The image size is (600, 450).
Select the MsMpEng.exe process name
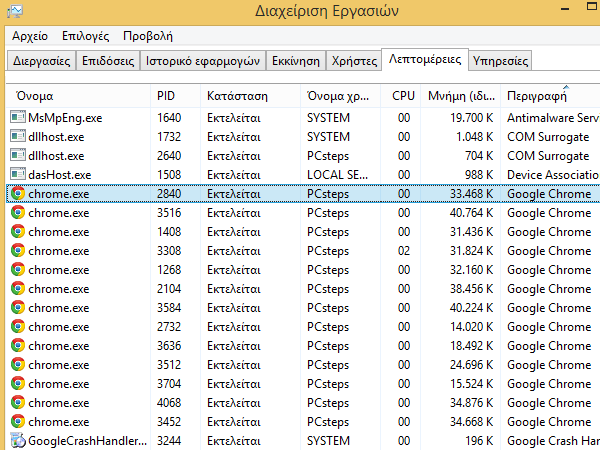pos(65,117)
